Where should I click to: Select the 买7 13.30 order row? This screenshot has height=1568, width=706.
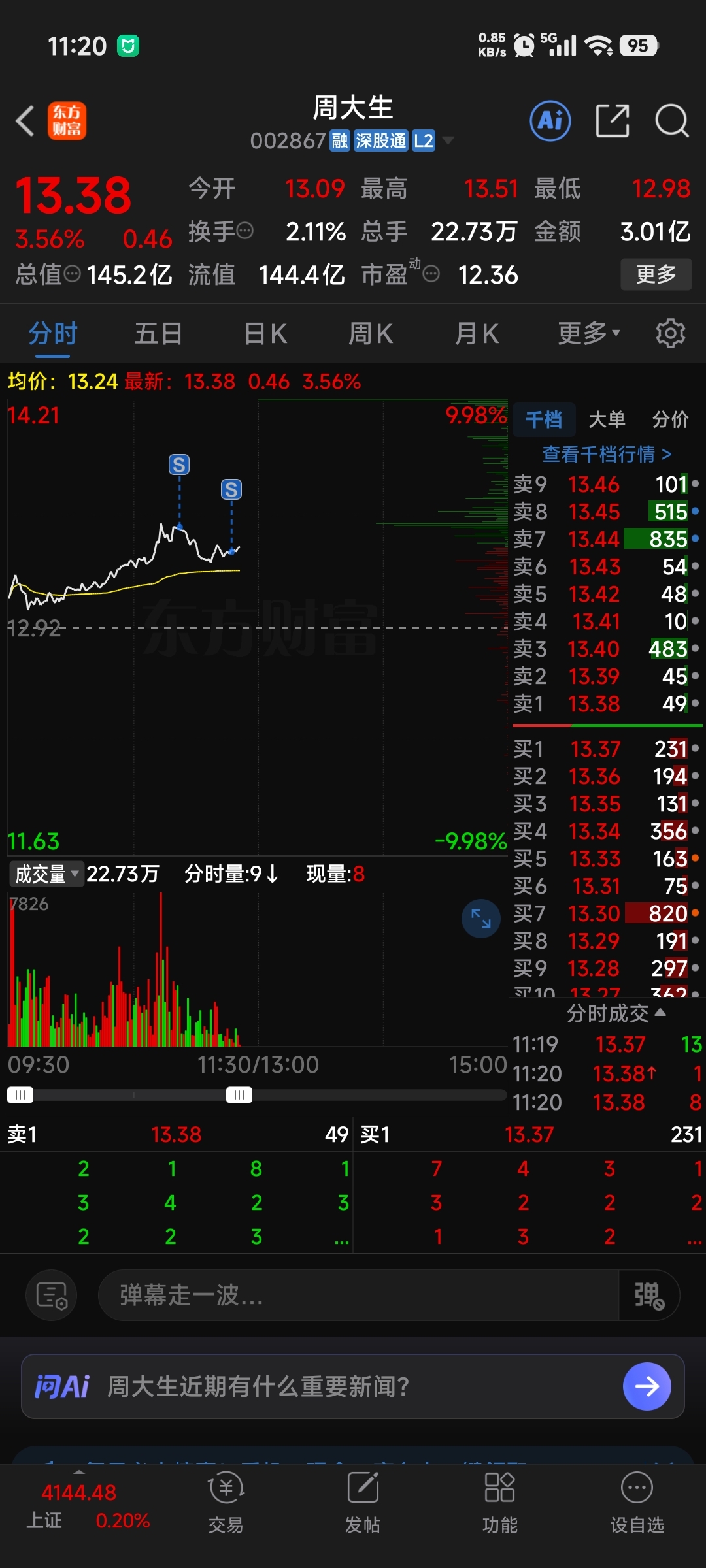pos(607,913)
